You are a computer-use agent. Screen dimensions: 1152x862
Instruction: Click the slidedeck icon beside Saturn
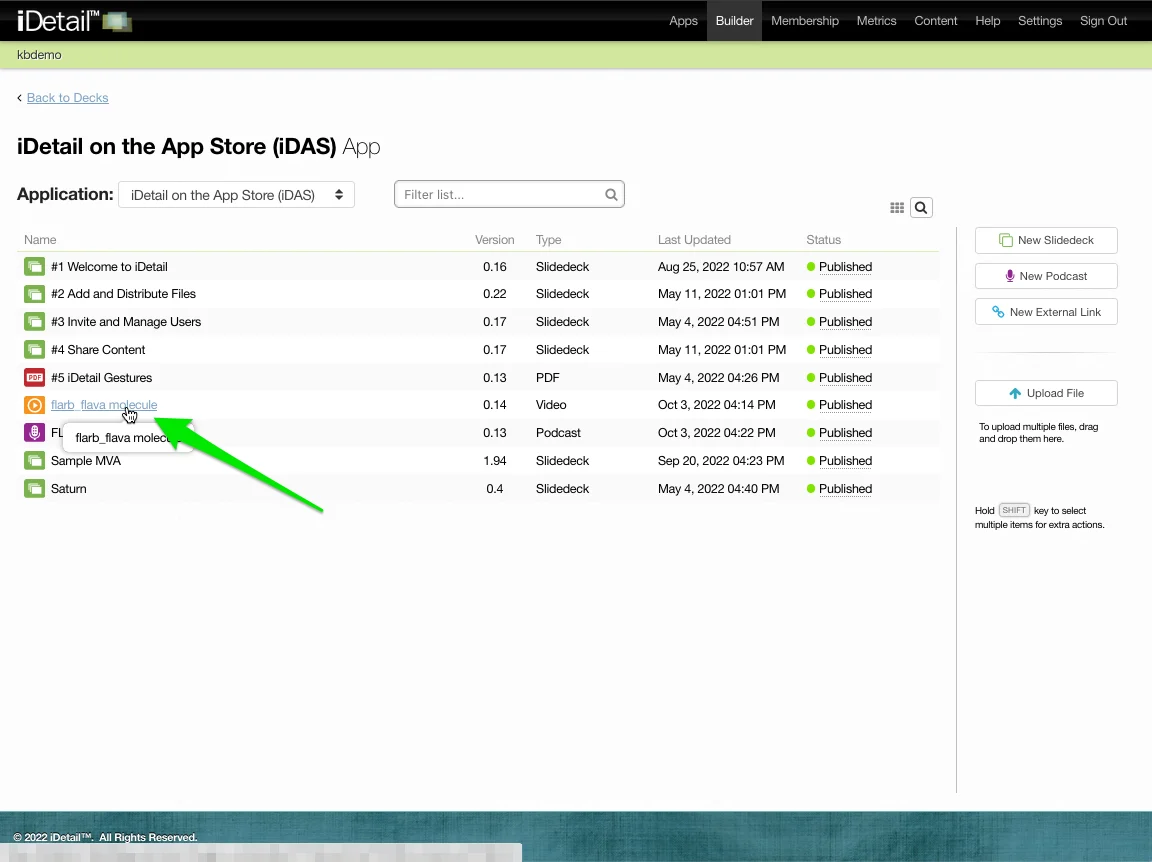tap(35, 489)
